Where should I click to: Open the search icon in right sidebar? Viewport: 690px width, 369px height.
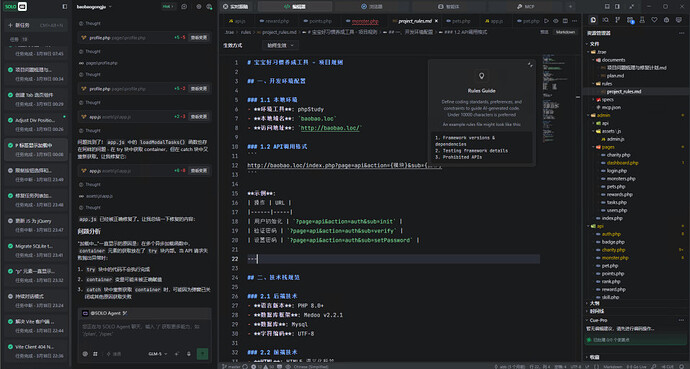[x=606, y=20]
